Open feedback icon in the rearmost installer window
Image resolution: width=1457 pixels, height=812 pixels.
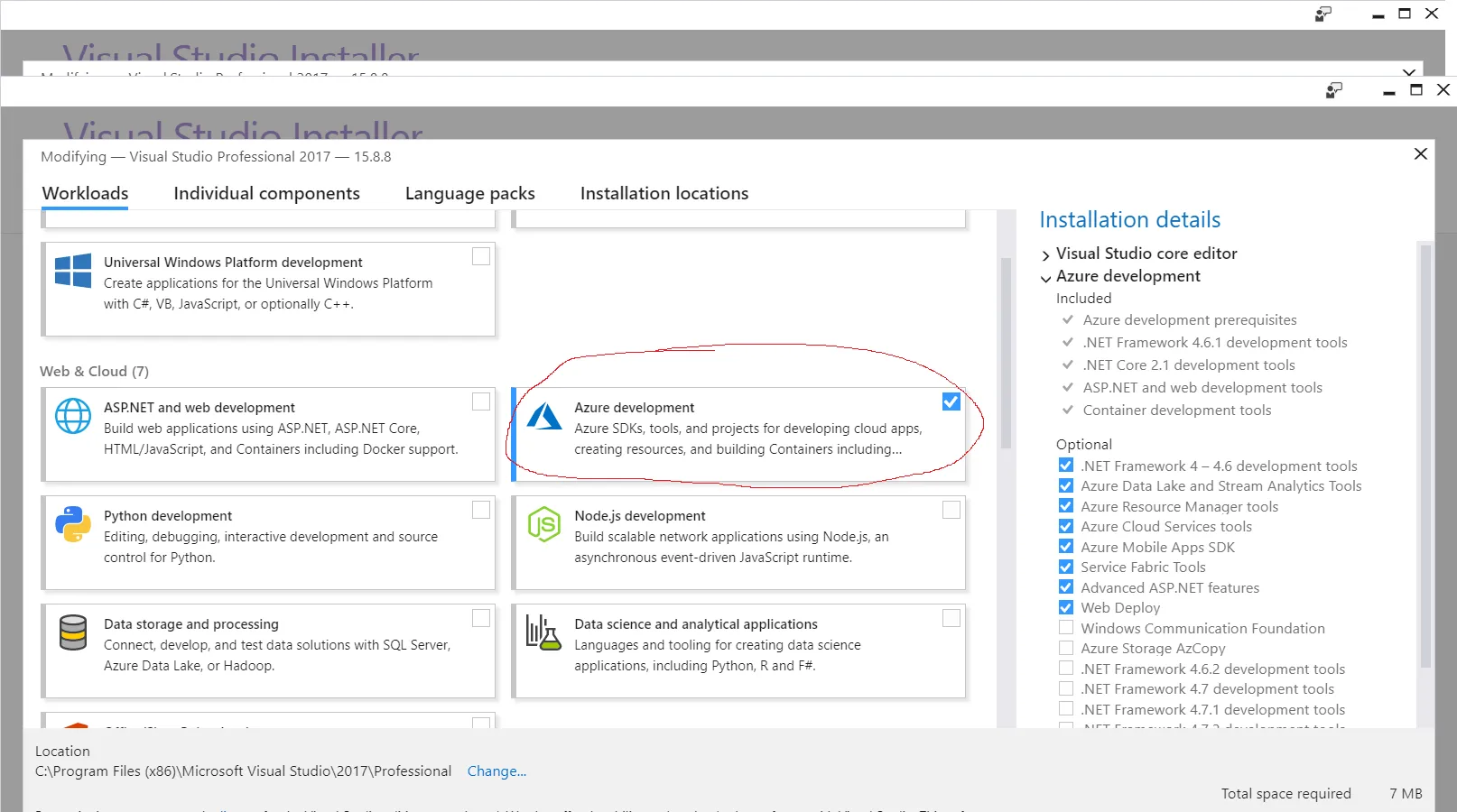(1323, 14)
